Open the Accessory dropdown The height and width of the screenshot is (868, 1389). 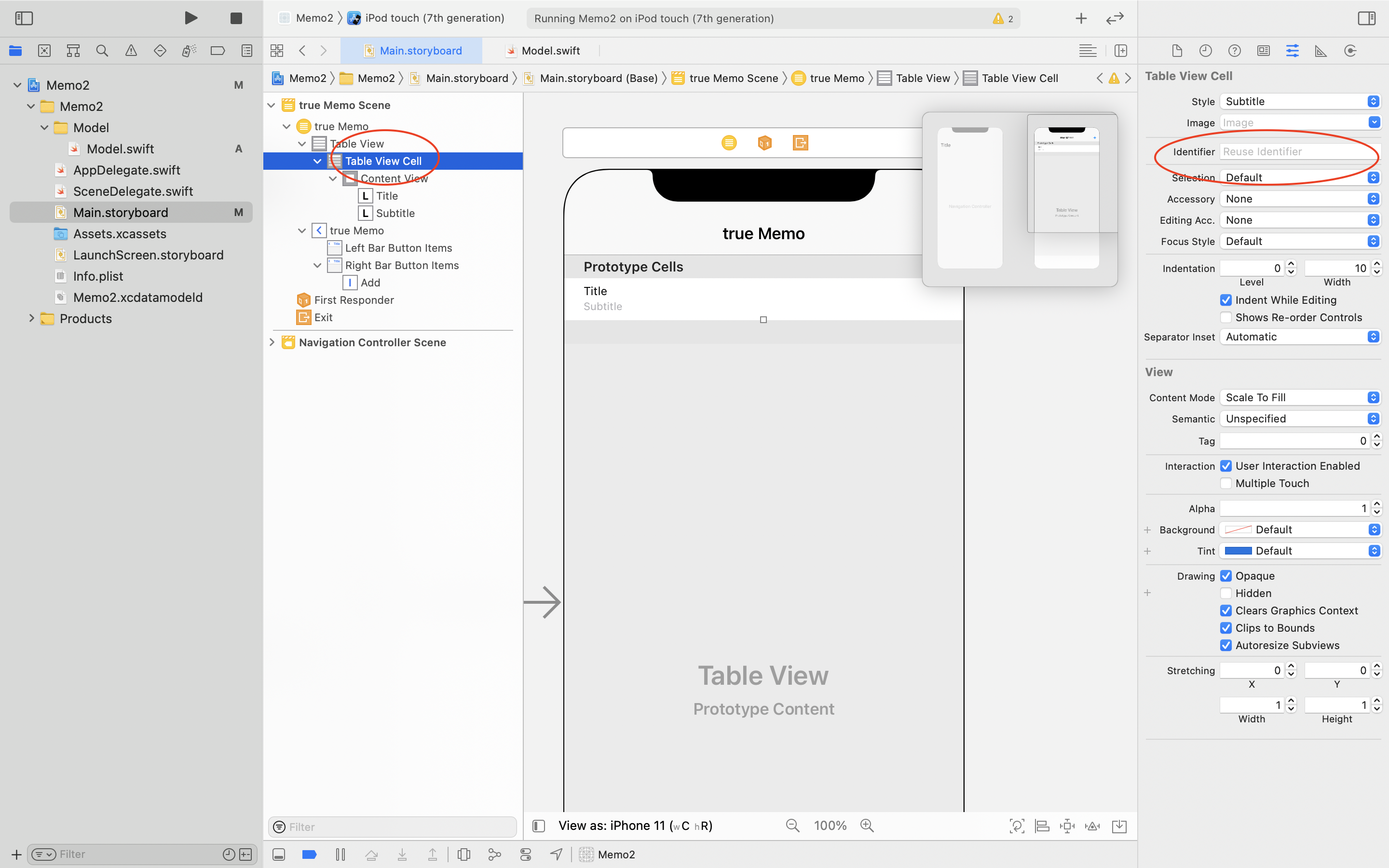(x=1299, y=199)
